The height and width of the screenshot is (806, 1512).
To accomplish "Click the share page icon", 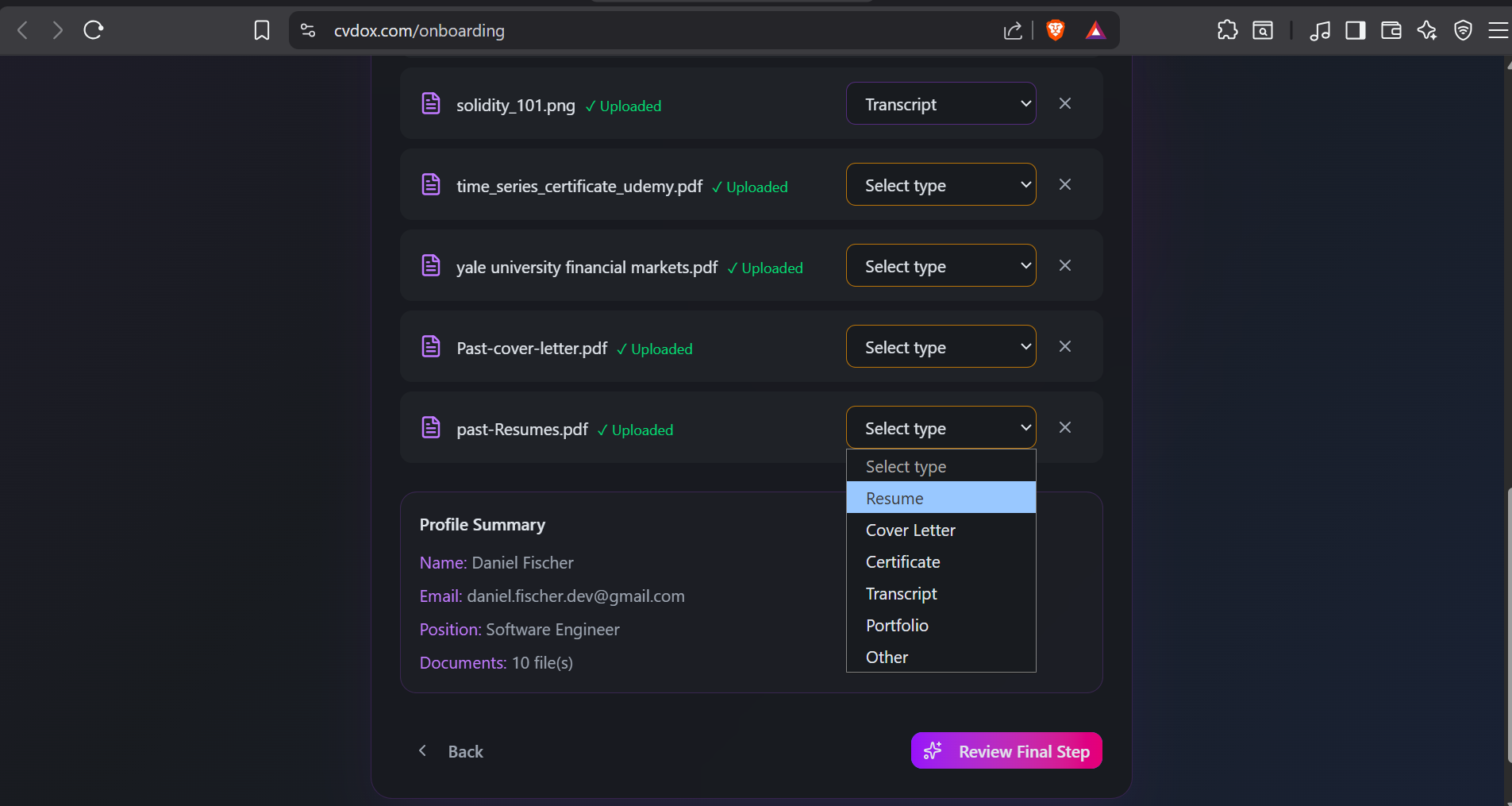I will (x=1013, y=30).
